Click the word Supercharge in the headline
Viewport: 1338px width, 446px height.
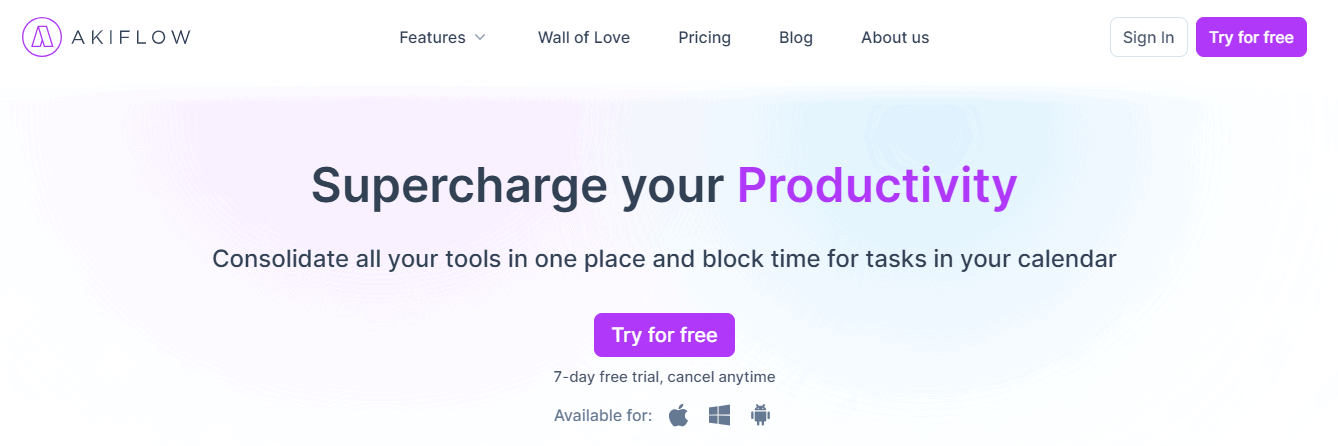click(x=458, y=186)
